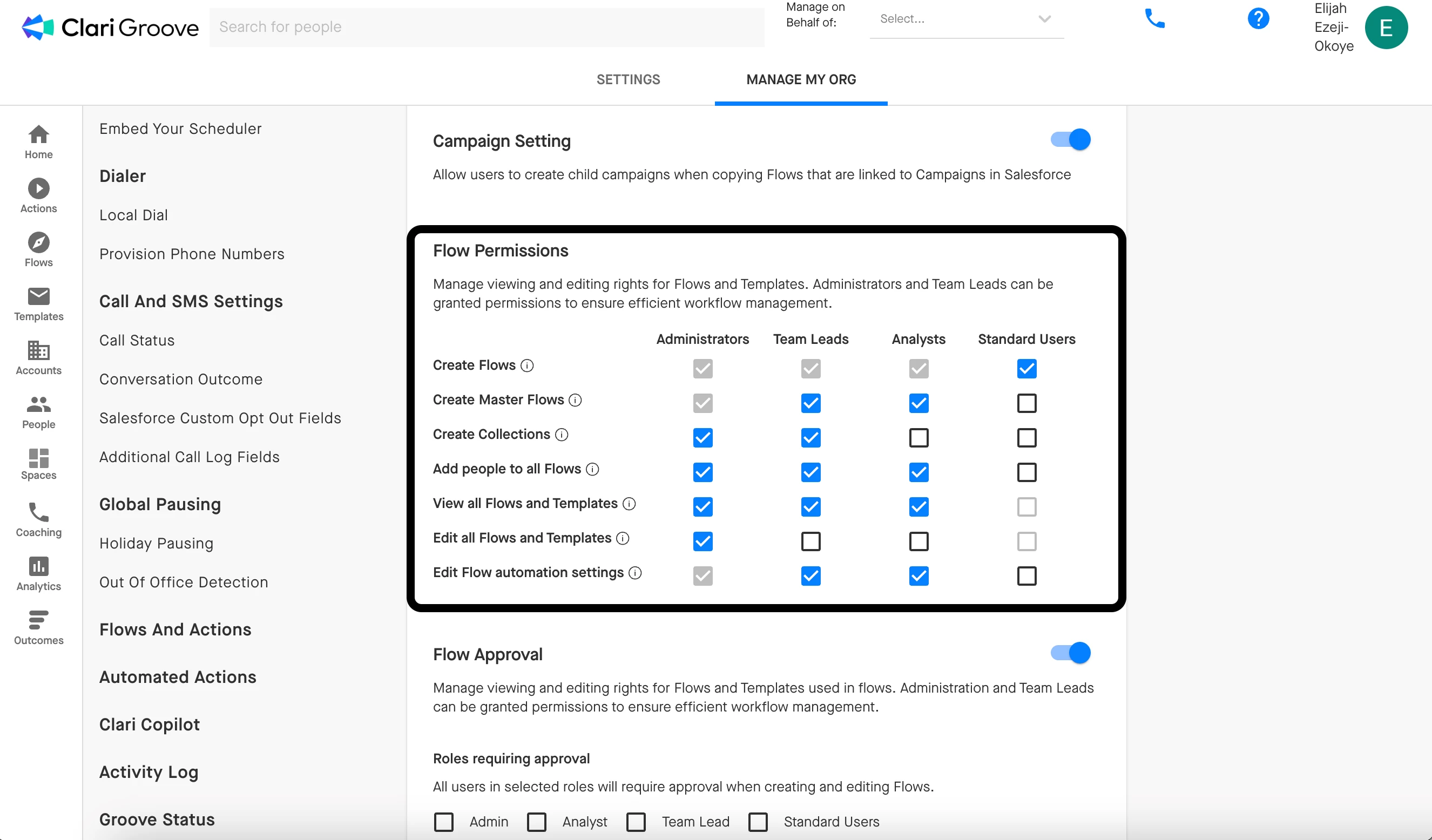Check the Team Lead approval role checkbox
1432x840 pixels.
pyautogui.click(x=636, y=821)
